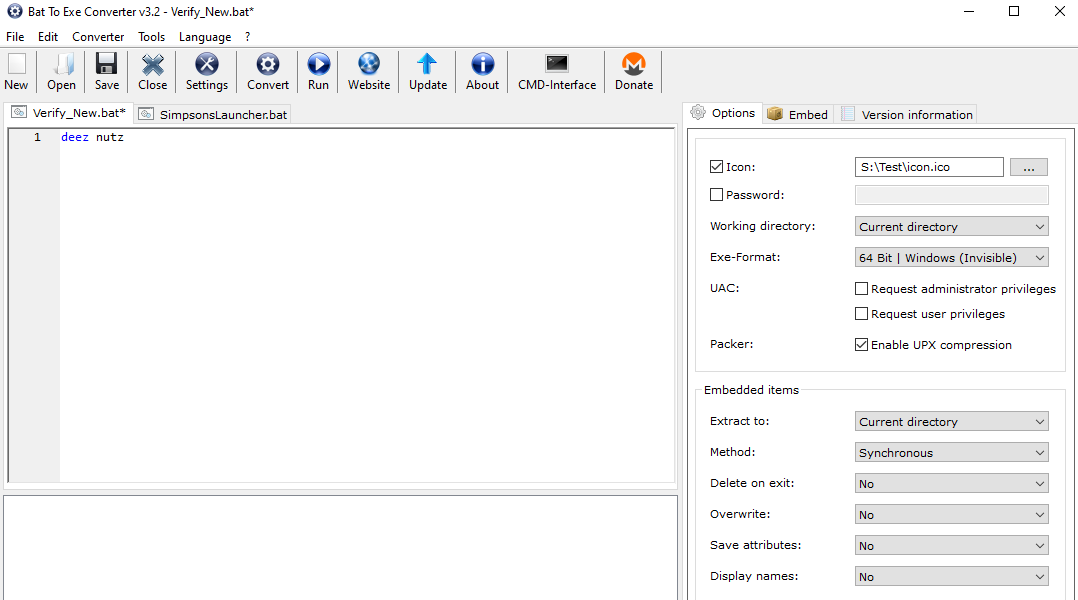Click the empty output log pane

pyautogui.click(x=340, y=548)
